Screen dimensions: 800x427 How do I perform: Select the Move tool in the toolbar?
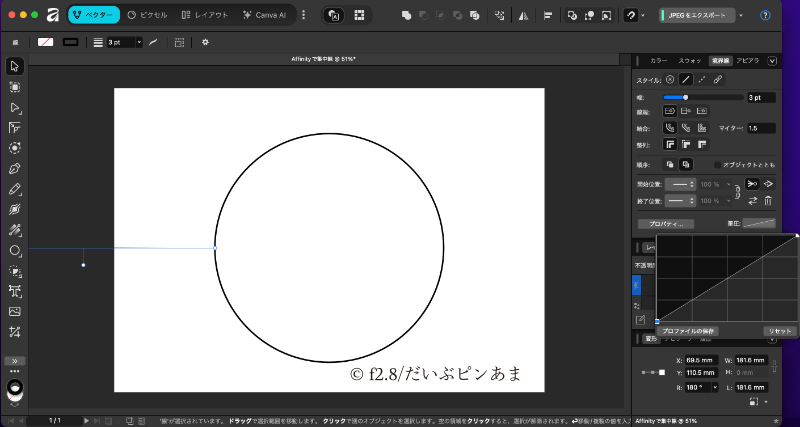click(x=15, y=66)
